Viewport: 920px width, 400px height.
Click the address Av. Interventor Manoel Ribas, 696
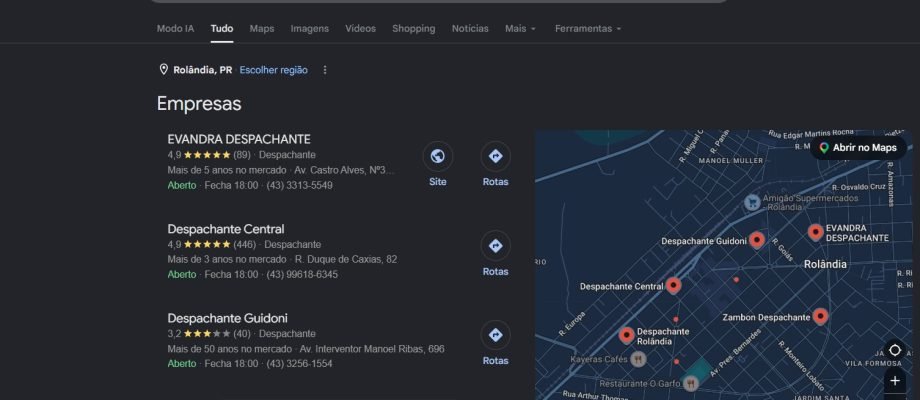(372, 349)
